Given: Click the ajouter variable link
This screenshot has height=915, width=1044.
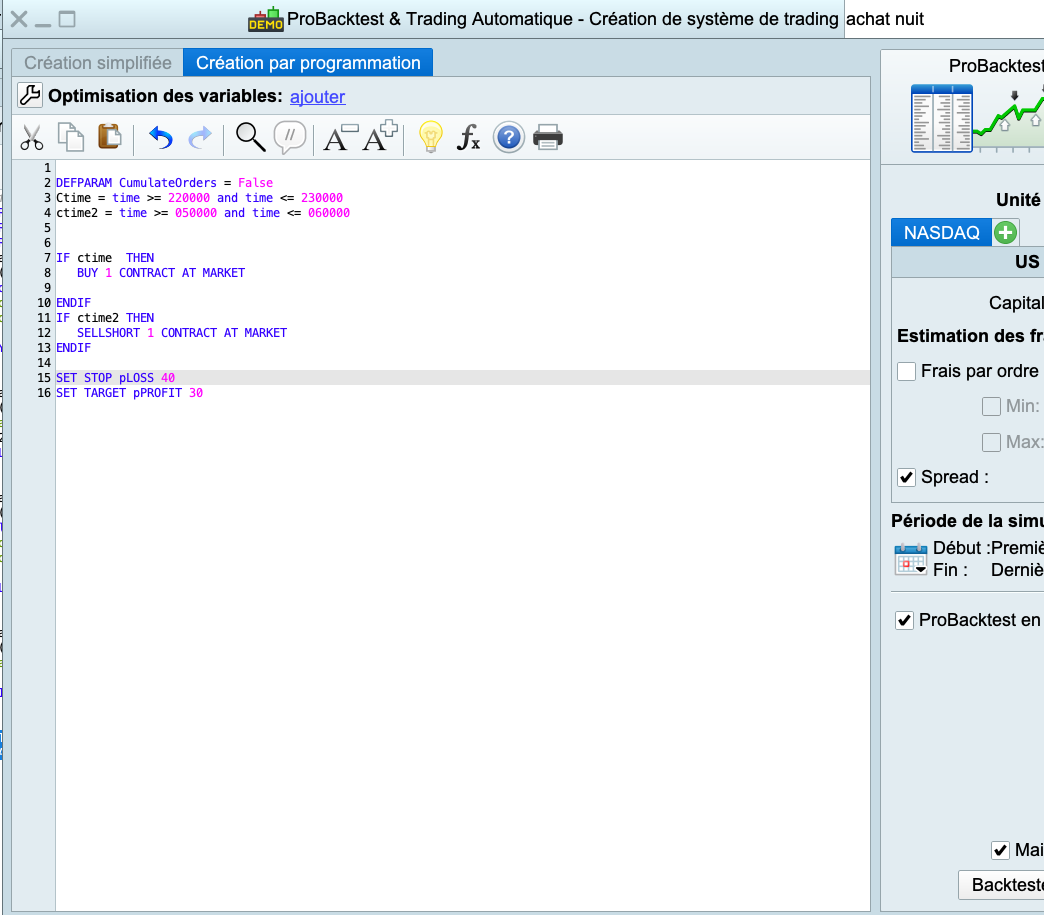Looking at the screenshot, I should click(317, 97).
